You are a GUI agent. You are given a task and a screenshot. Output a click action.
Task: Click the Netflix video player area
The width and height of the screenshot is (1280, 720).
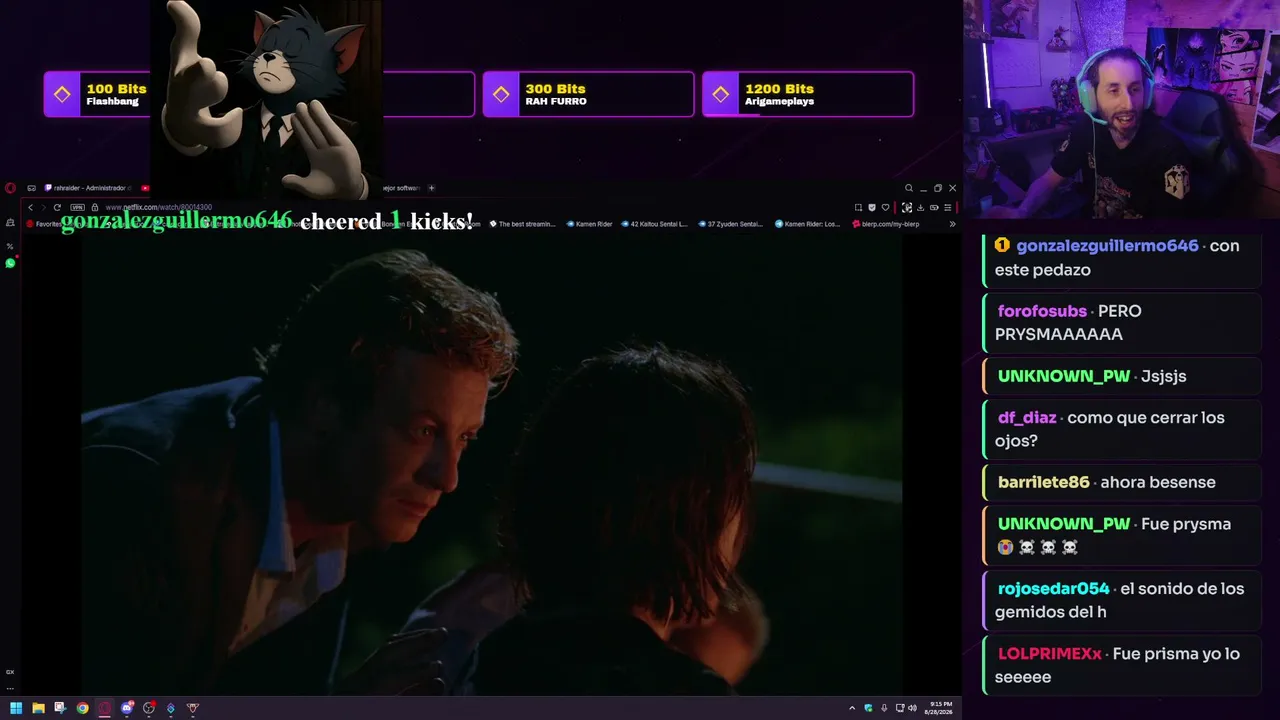pos(492,464)
